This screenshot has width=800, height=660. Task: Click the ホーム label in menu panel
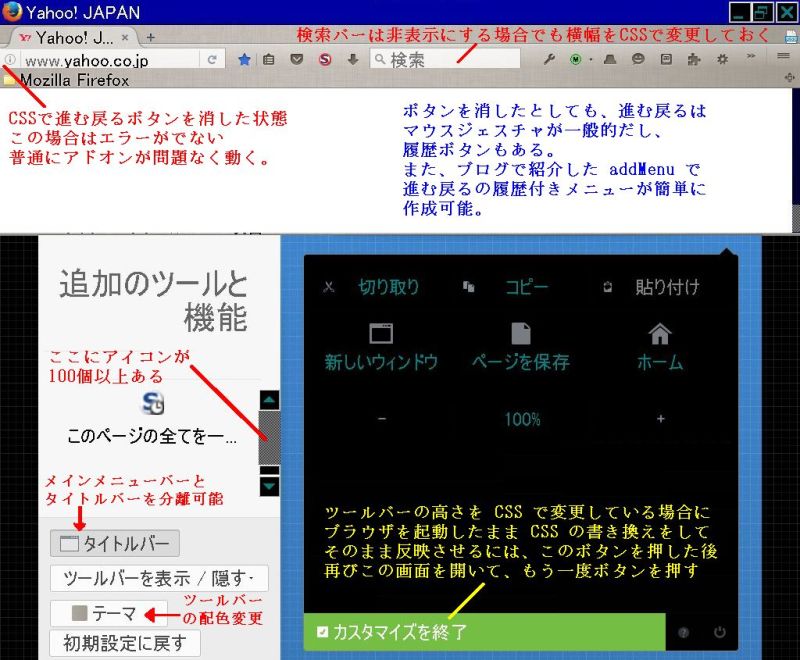660,362
